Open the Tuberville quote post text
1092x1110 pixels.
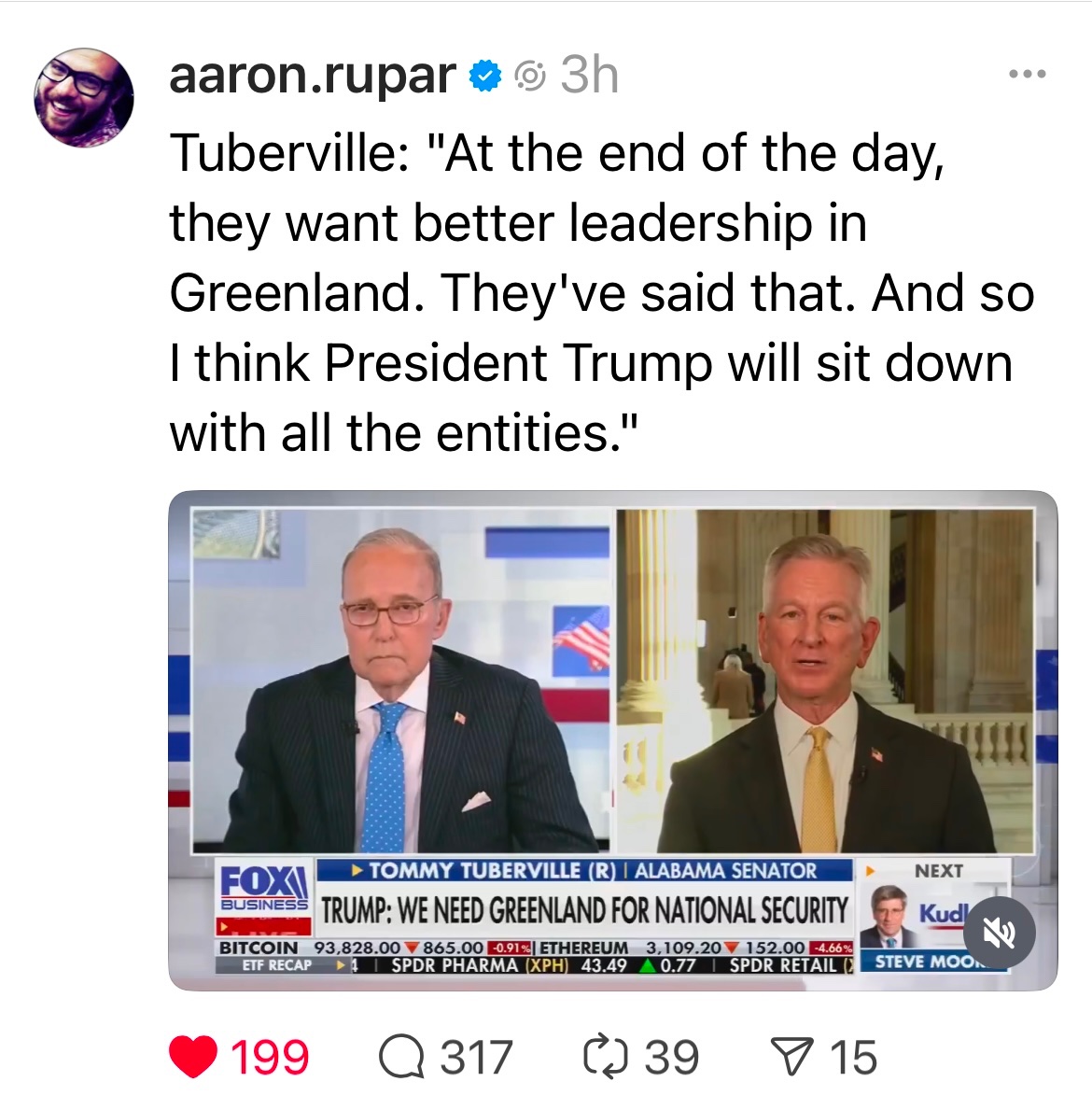pos(602,292)
